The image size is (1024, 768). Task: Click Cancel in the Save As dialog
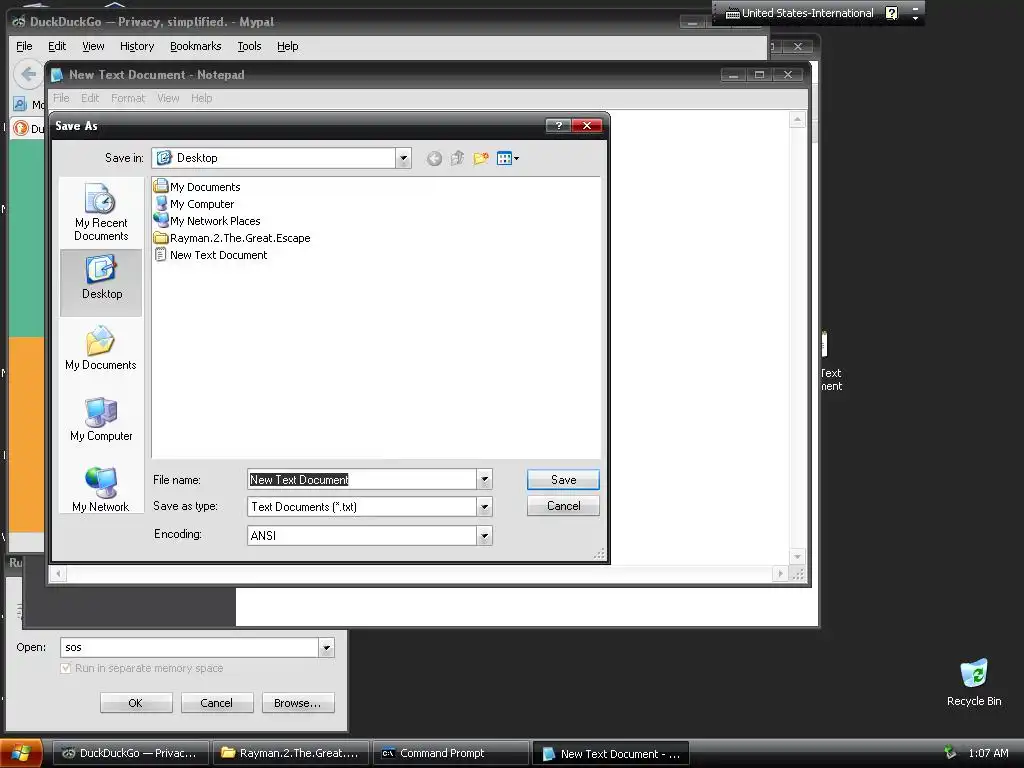pos(563,506)
